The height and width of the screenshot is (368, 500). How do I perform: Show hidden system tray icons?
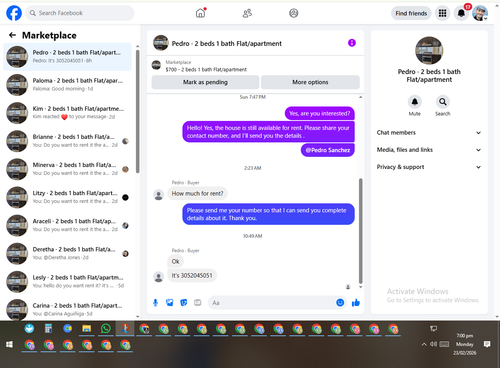(x=424, y=344)
